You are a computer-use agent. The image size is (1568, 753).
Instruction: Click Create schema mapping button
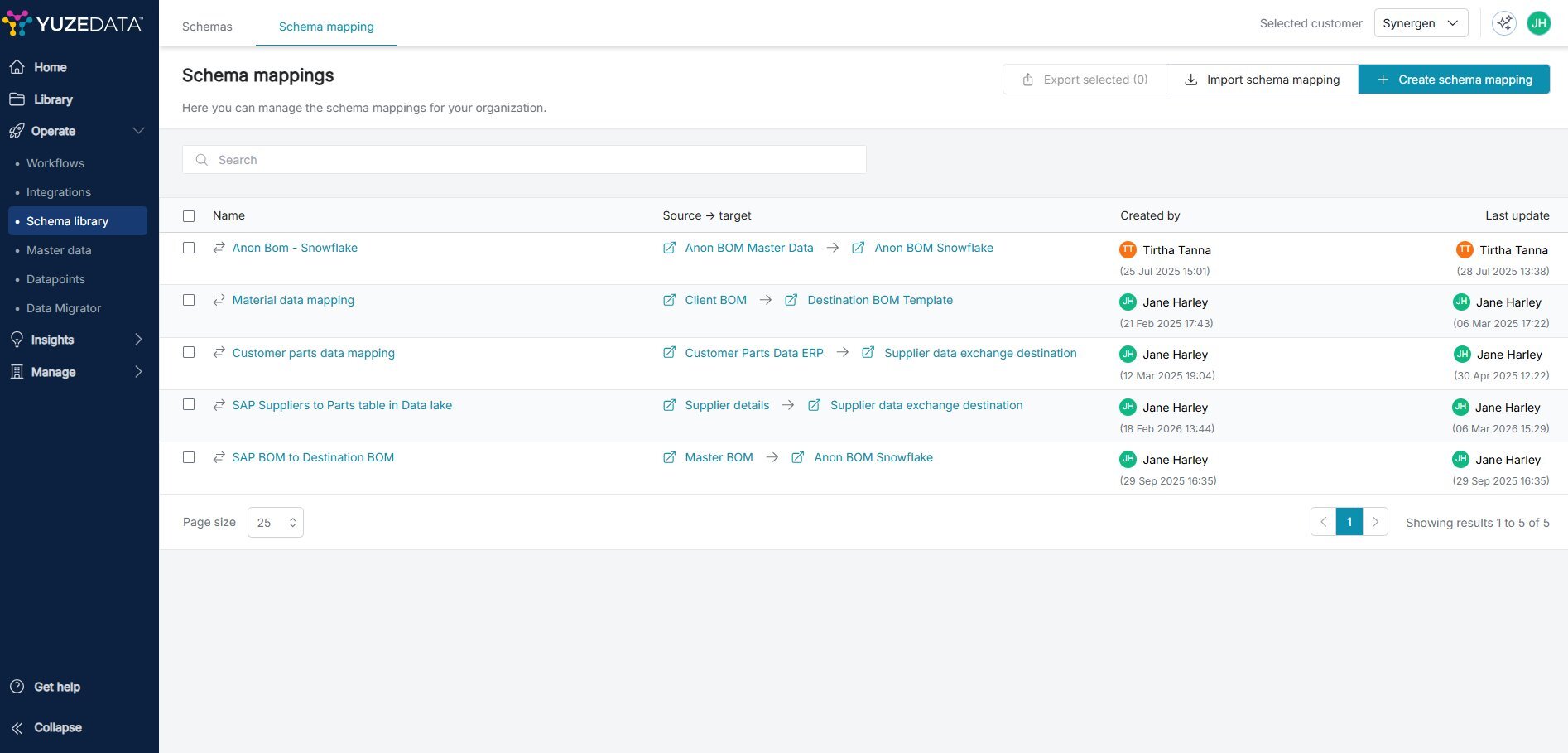click(1454, 80)
